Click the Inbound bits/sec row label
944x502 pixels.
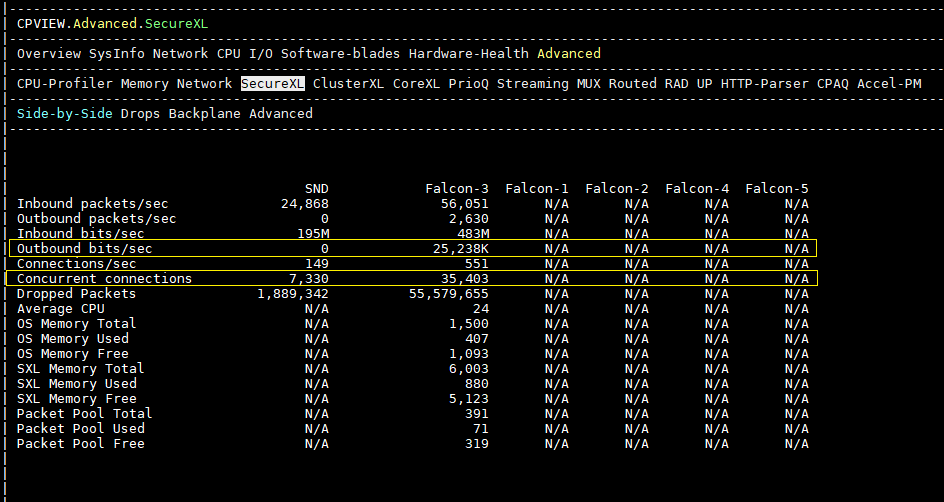tap(81, 234)
